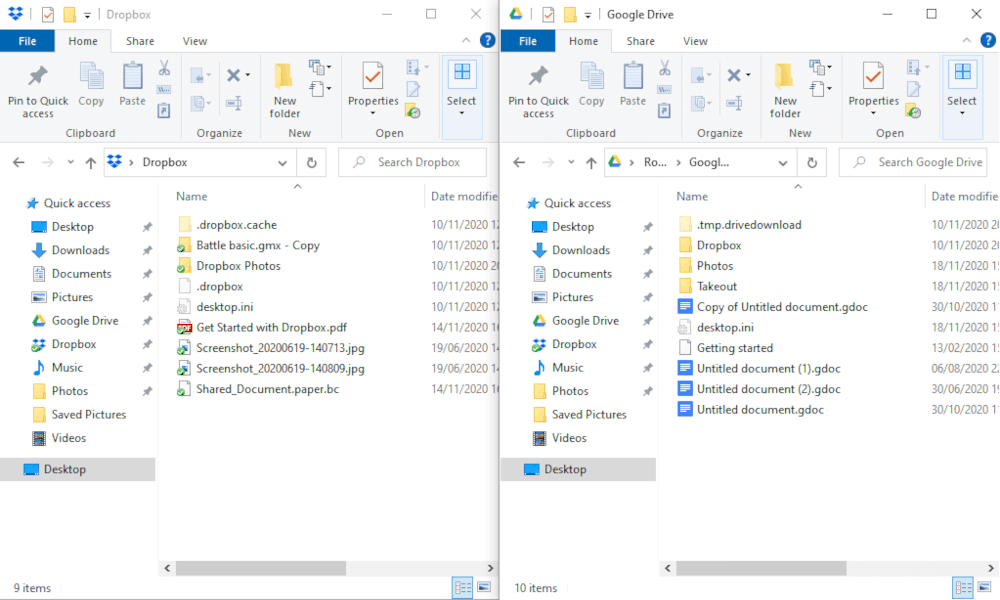Click the File button in Google Drive window
Screen dimensions: 1000x600
[x=528, y=41]
